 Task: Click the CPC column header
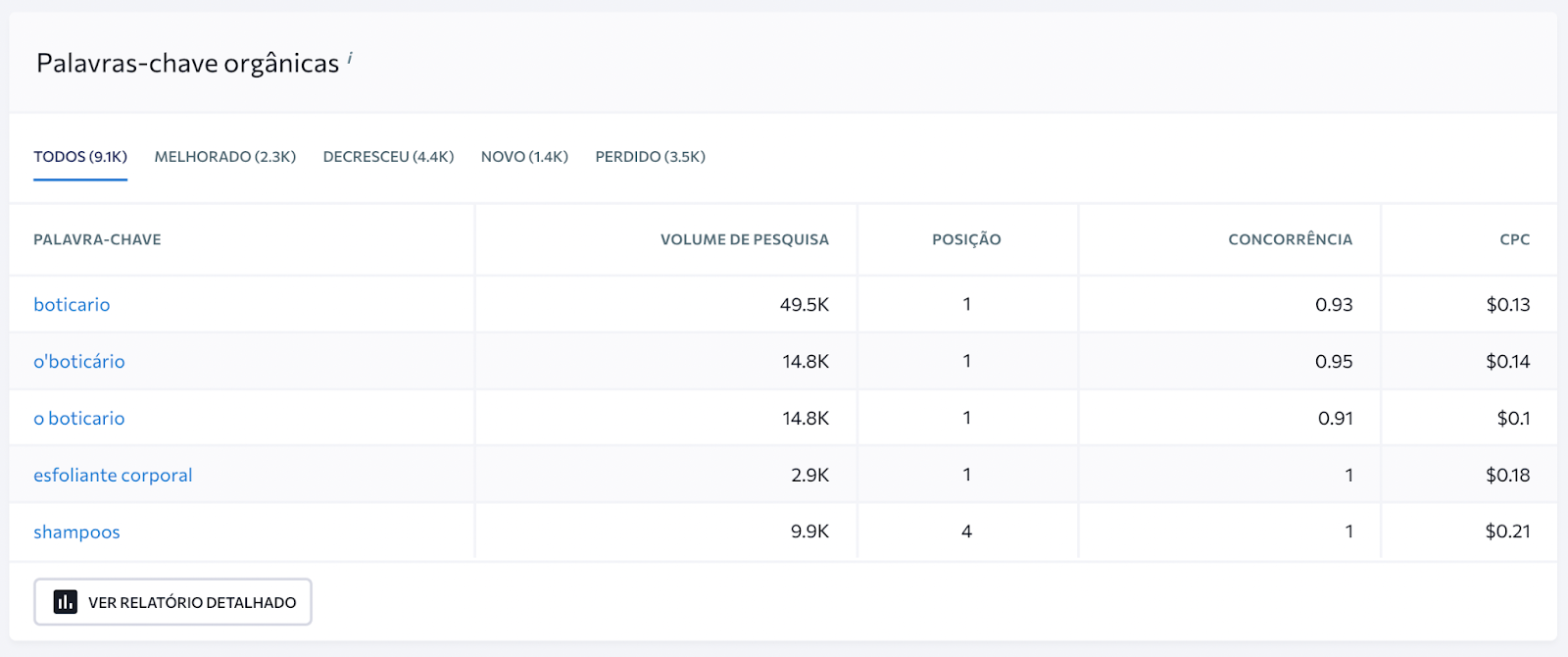tap(1515, 239)
